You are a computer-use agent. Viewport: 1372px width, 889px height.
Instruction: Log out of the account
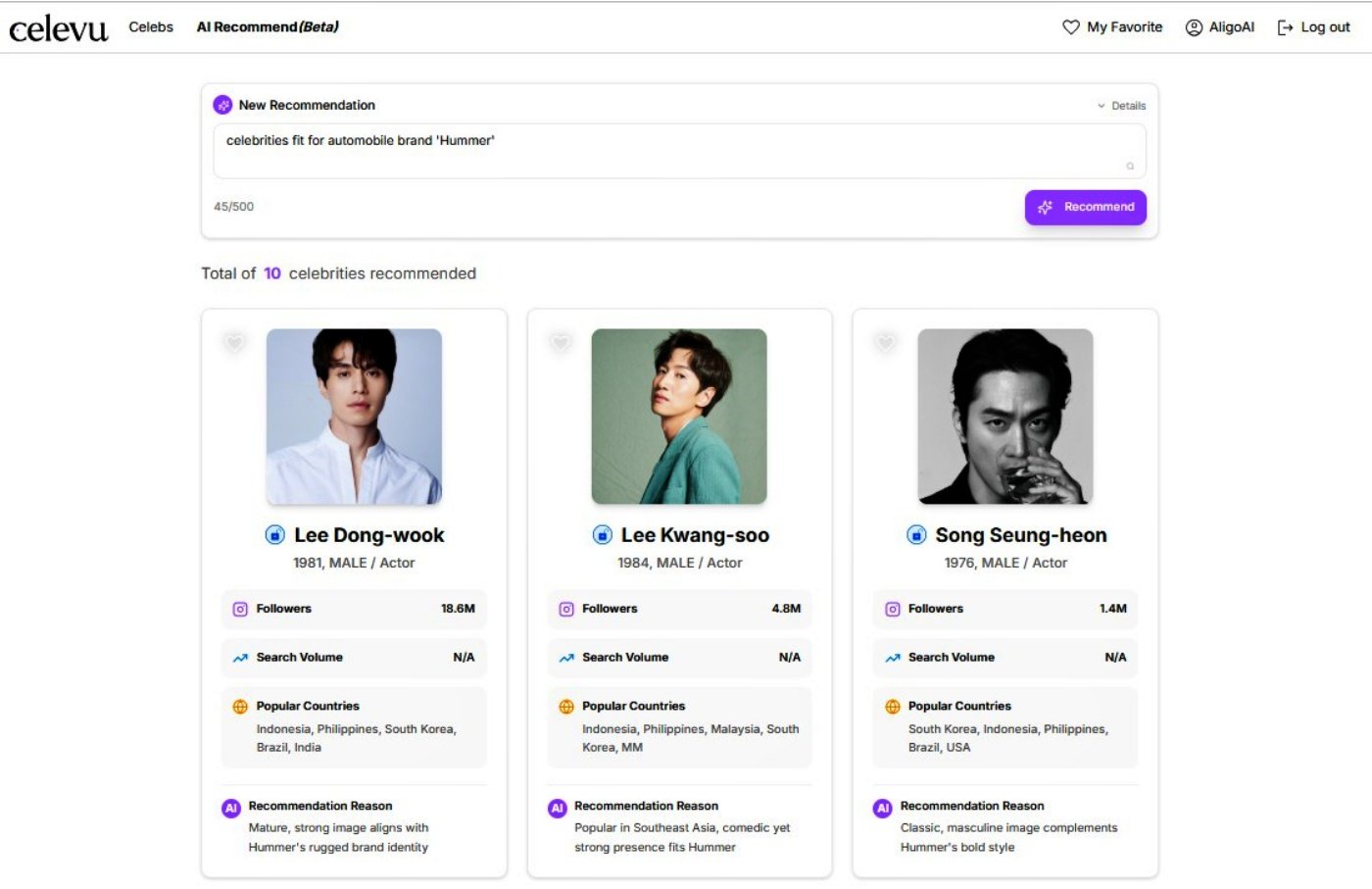point(1313,27)
